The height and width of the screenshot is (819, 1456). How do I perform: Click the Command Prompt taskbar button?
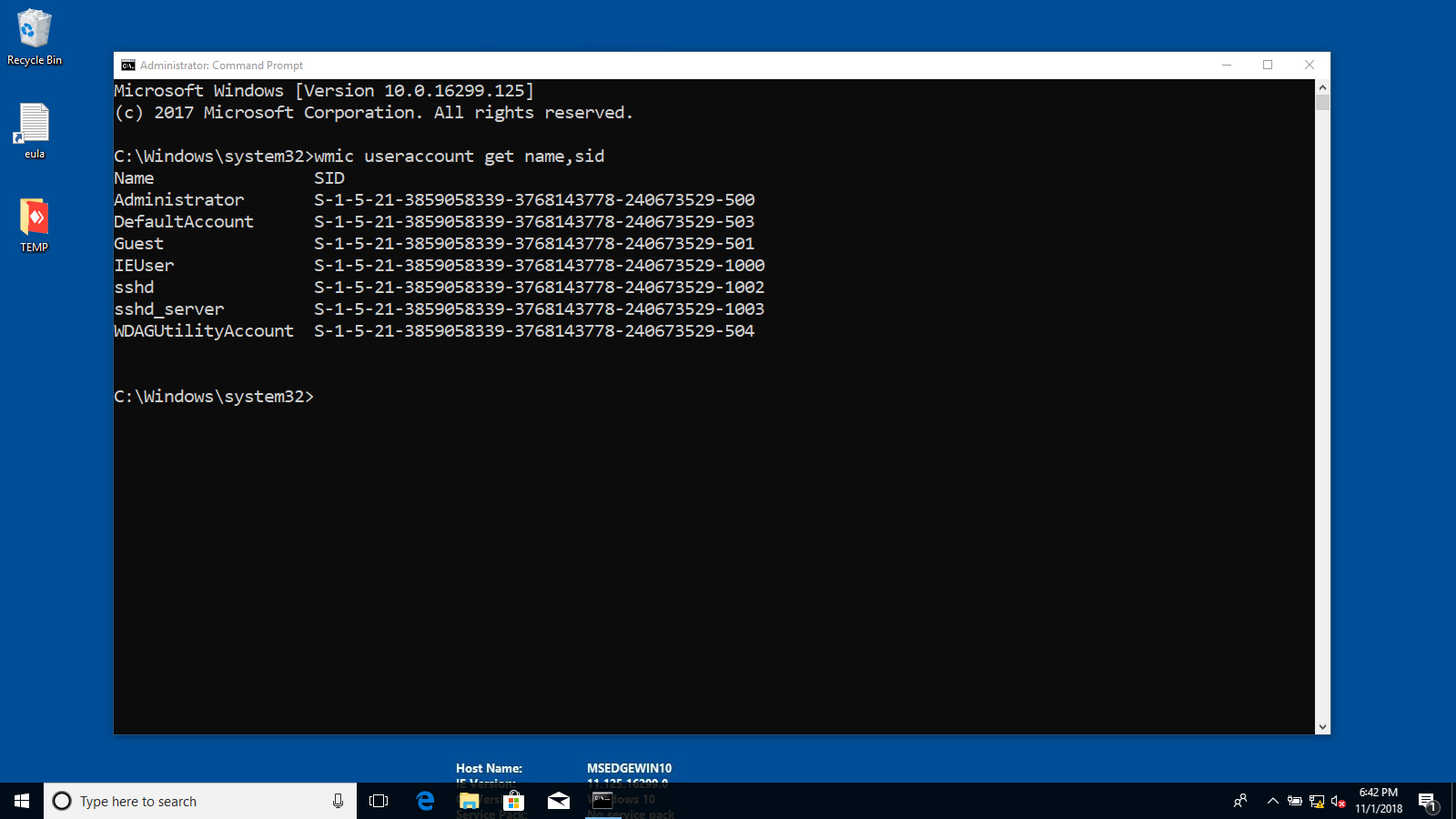(603, 801)
